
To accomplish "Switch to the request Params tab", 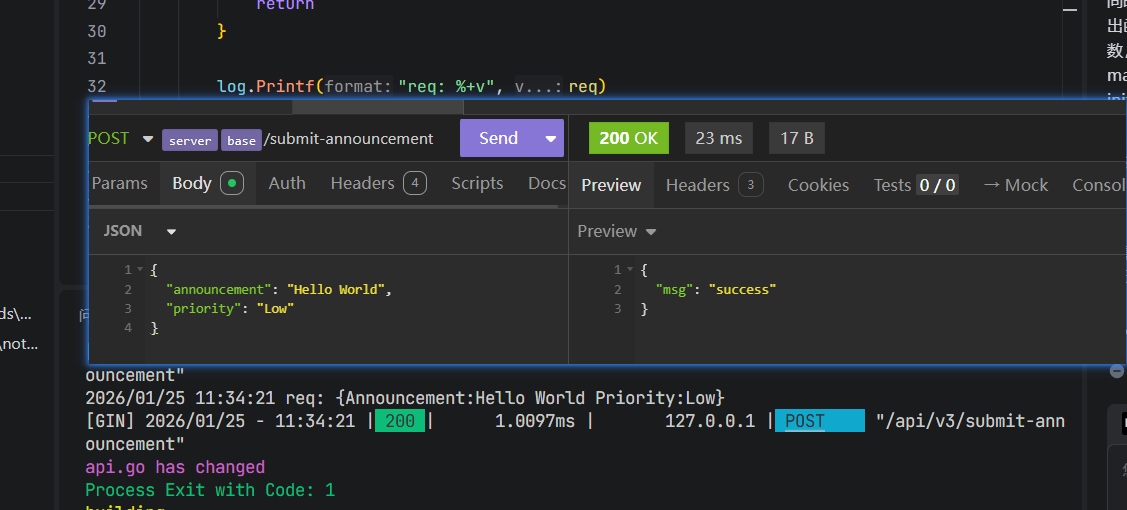I will pyautogui.click(x=119, y=183).
